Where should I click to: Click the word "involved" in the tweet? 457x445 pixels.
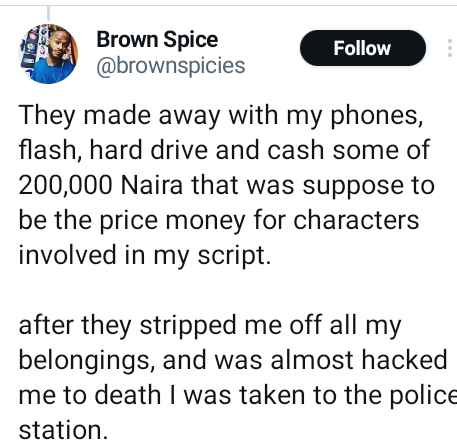point(67,255)
